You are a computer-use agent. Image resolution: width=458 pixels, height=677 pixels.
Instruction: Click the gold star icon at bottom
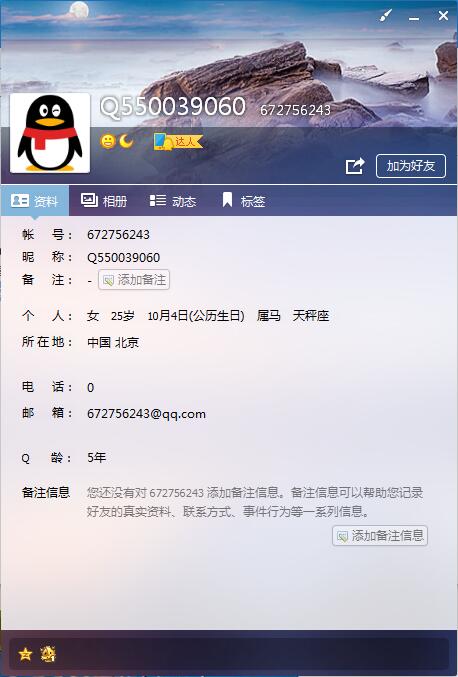[x=25, y=654]
